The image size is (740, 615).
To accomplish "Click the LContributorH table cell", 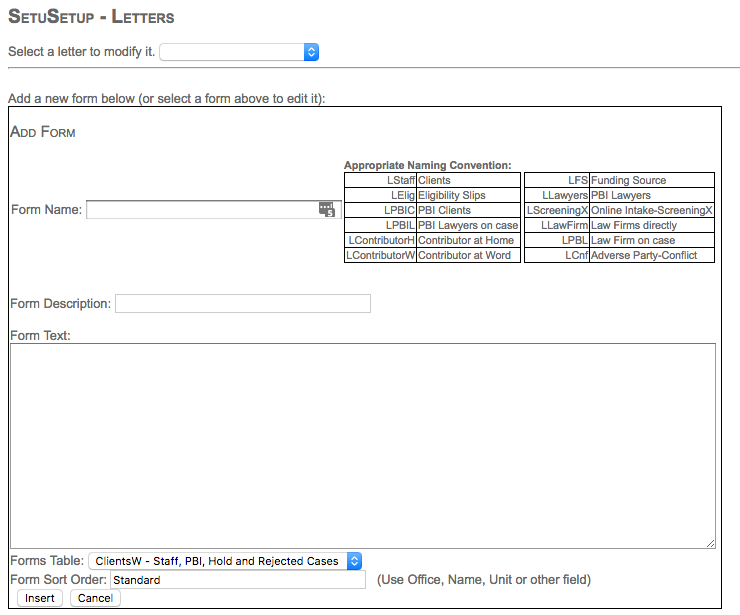I will (x=380, y=241).
